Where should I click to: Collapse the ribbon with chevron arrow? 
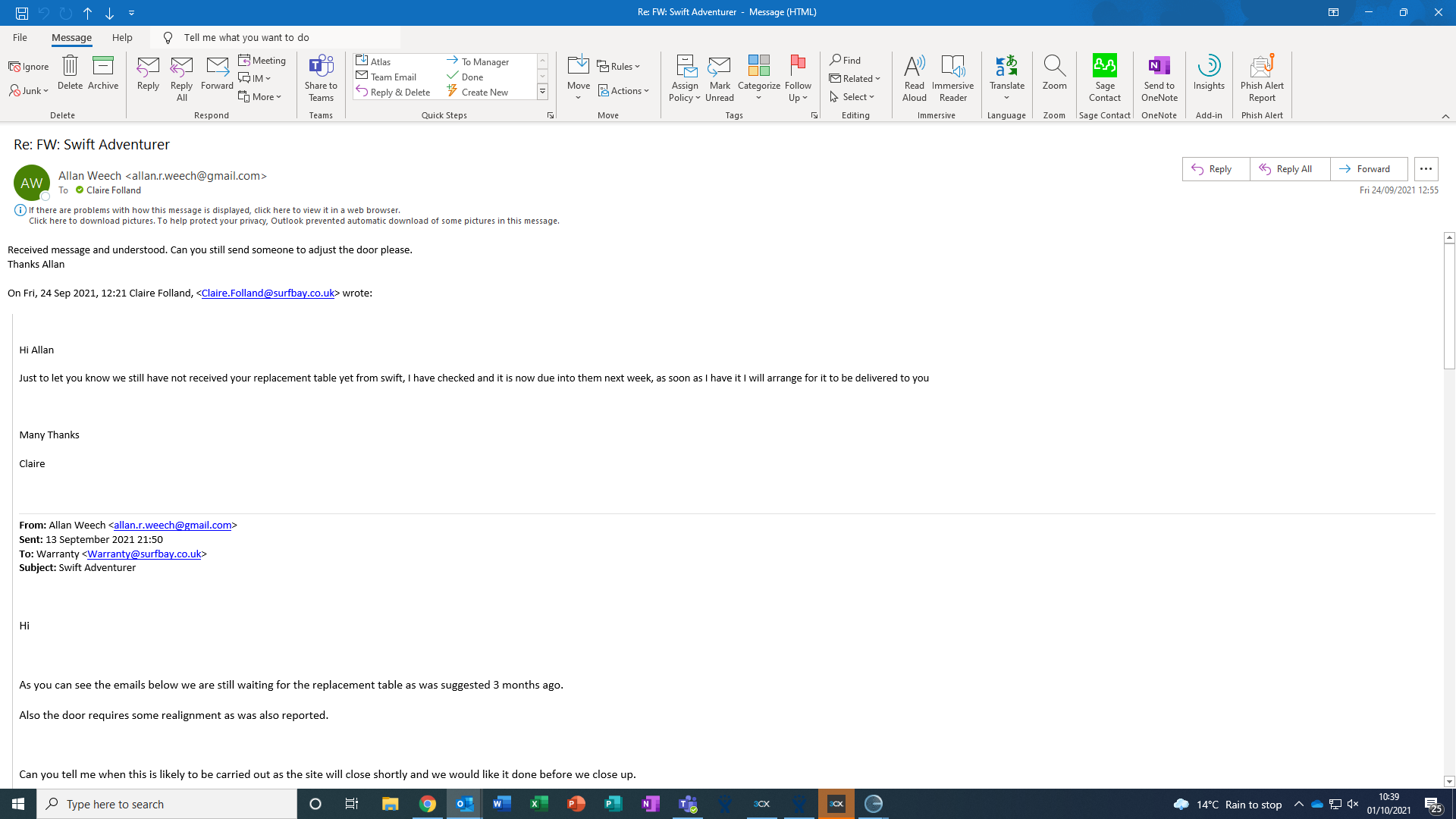(x=1445, y=116)
